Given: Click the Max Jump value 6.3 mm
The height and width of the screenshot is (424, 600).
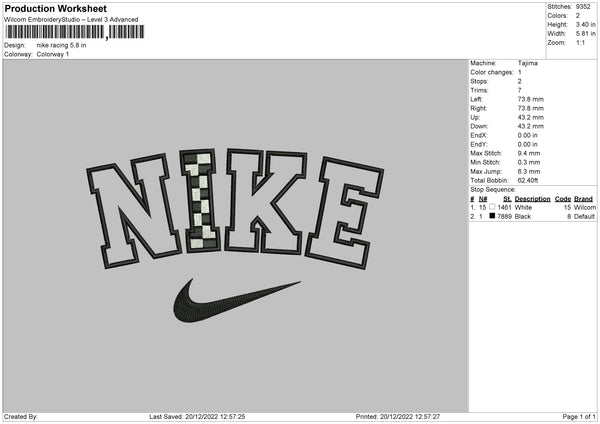Looking at the screenshot, I should point(529,171).
